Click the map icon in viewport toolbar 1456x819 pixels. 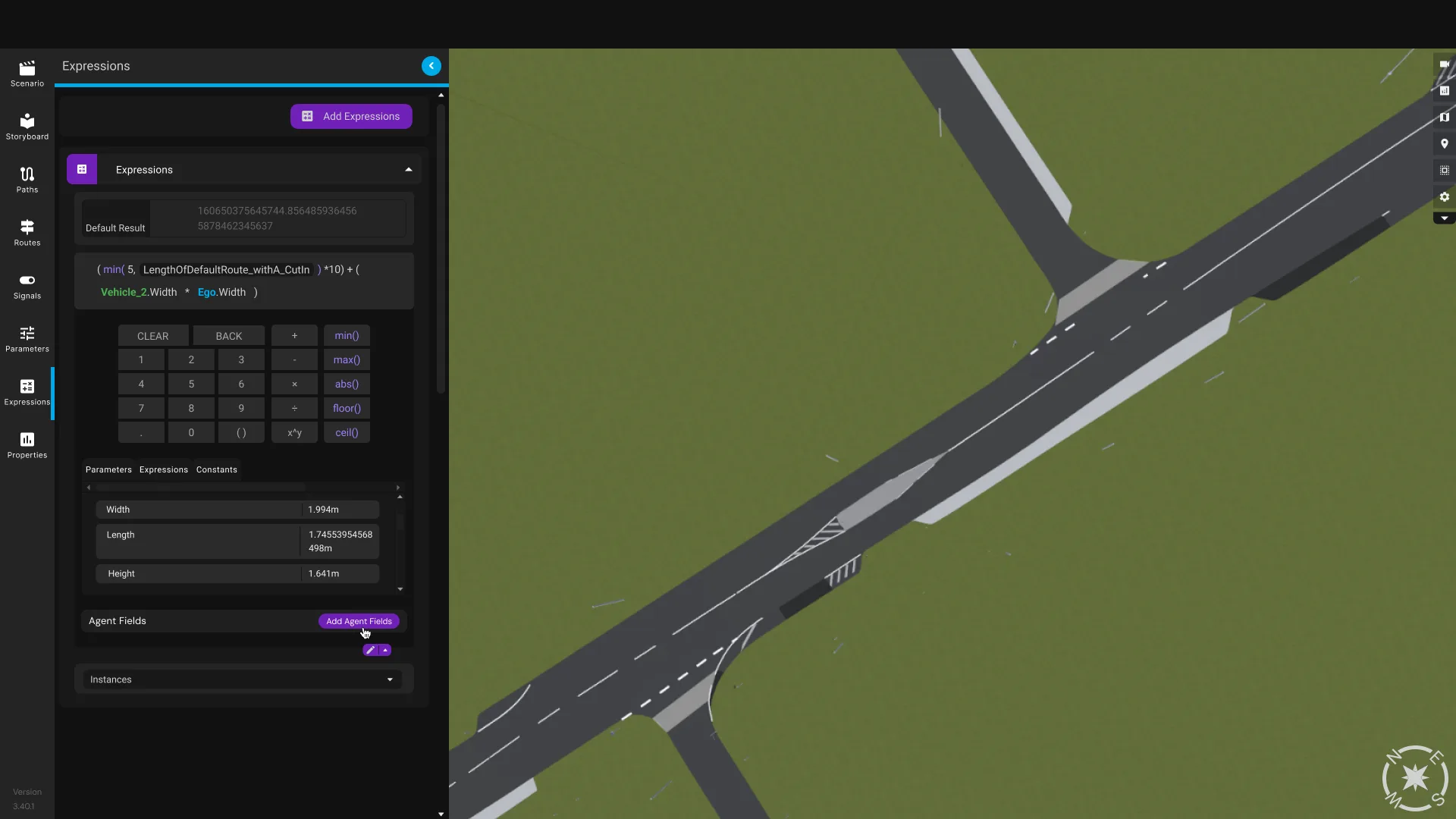click(1444, 118)
